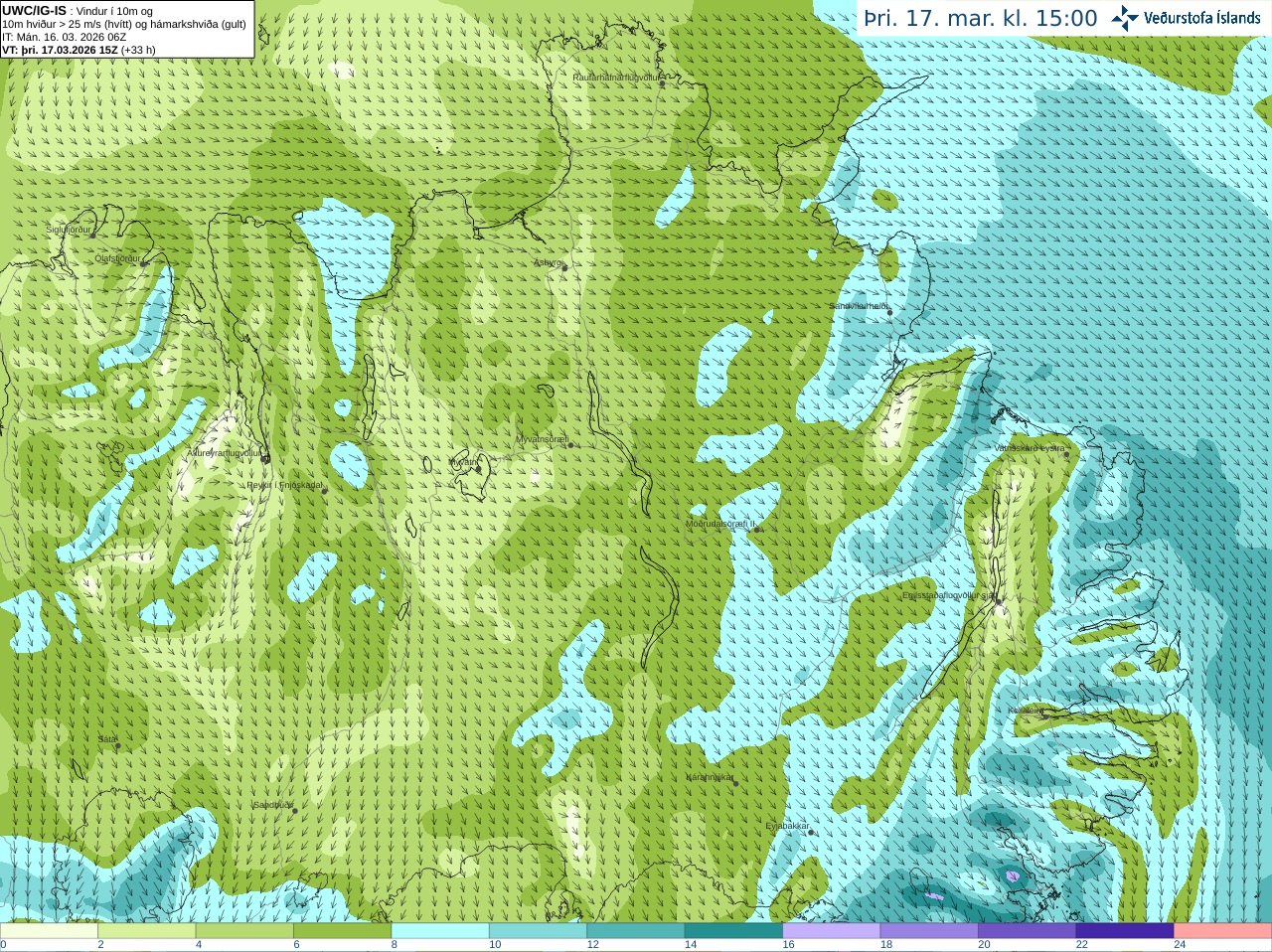
Task: Click the Reykir í Fnjóskadal station label
Action: [x=285, y=485]
